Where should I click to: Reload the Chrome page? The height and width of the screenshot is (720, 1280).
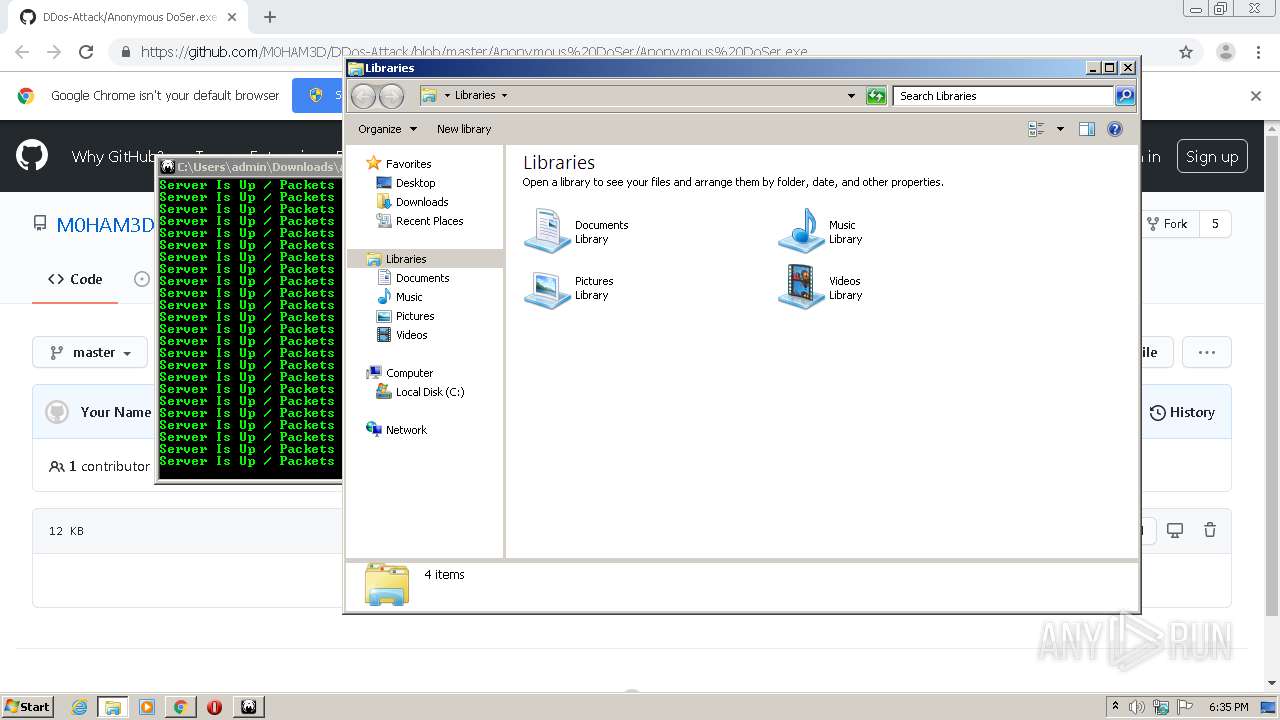[x=86, y=52]
